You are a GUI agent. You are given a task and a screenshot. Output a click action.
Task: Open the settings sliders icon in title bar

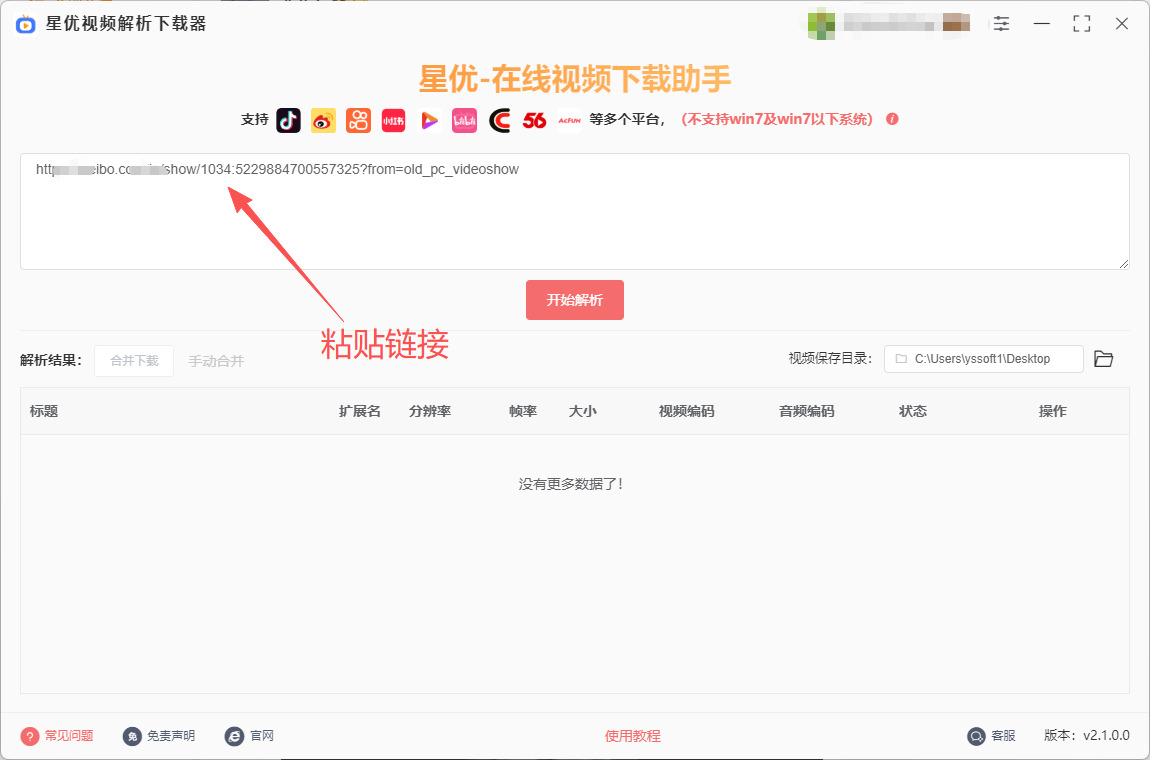click(1001, 23)
